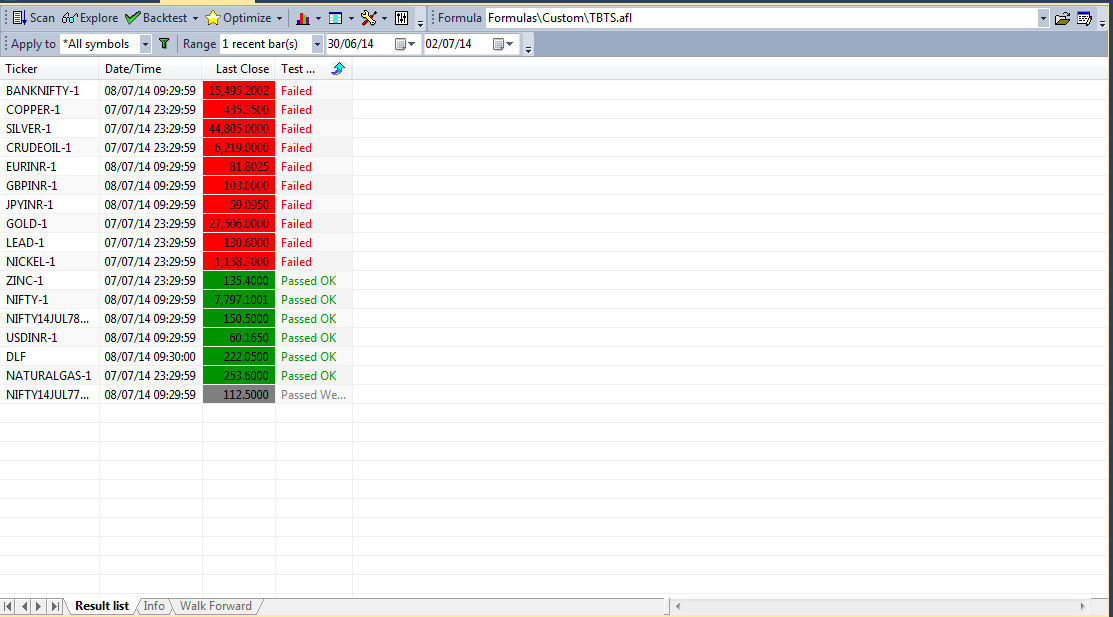Viewport: 1113px width, 617px height.
Task: Select the COPPER-1 ticker
Action: click(x=33, y=110)
